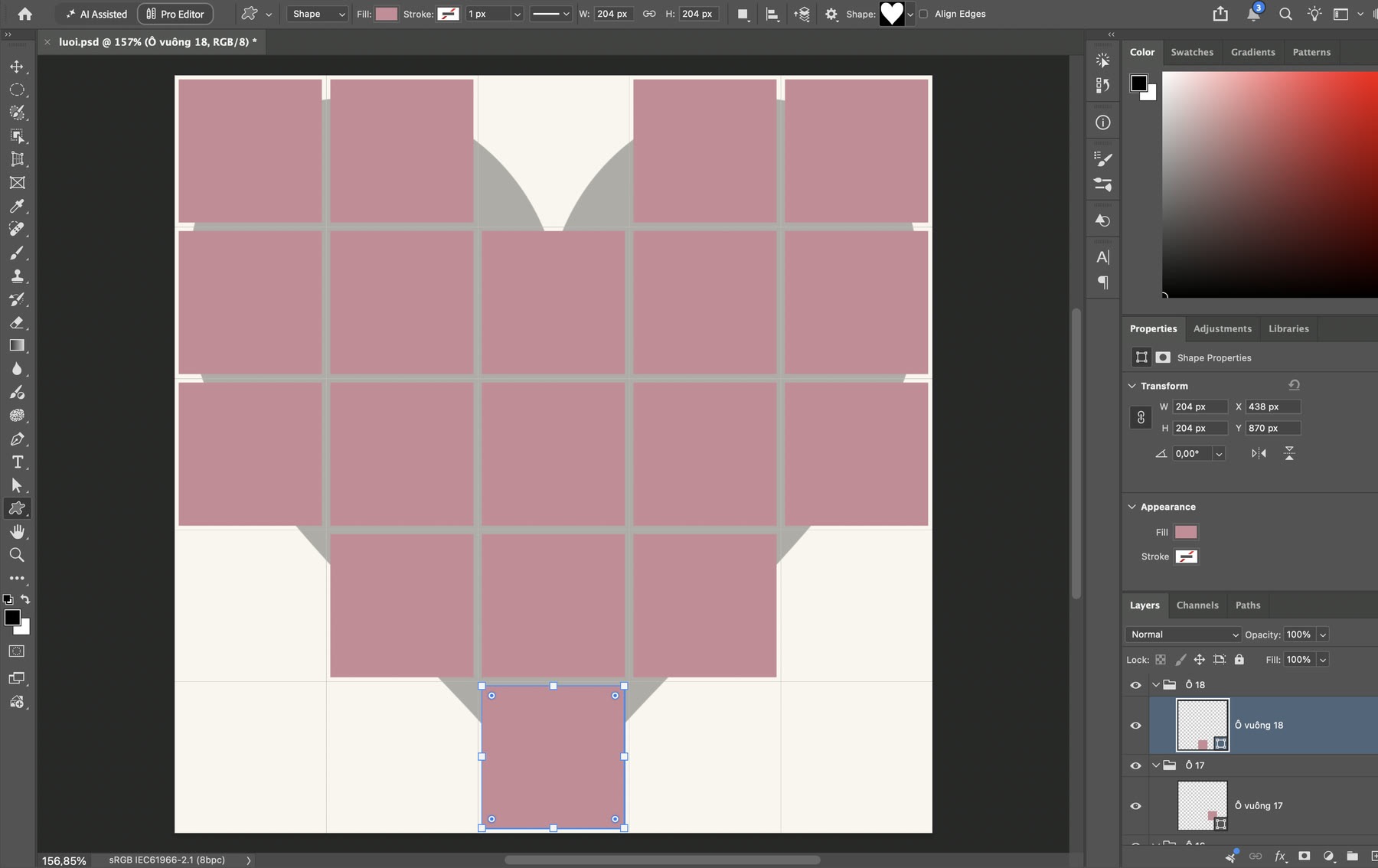Click options bar Fill color swatch
The width and height of the screenshot is (1378, 868).
pyautogui.click(x=387, y=14)
